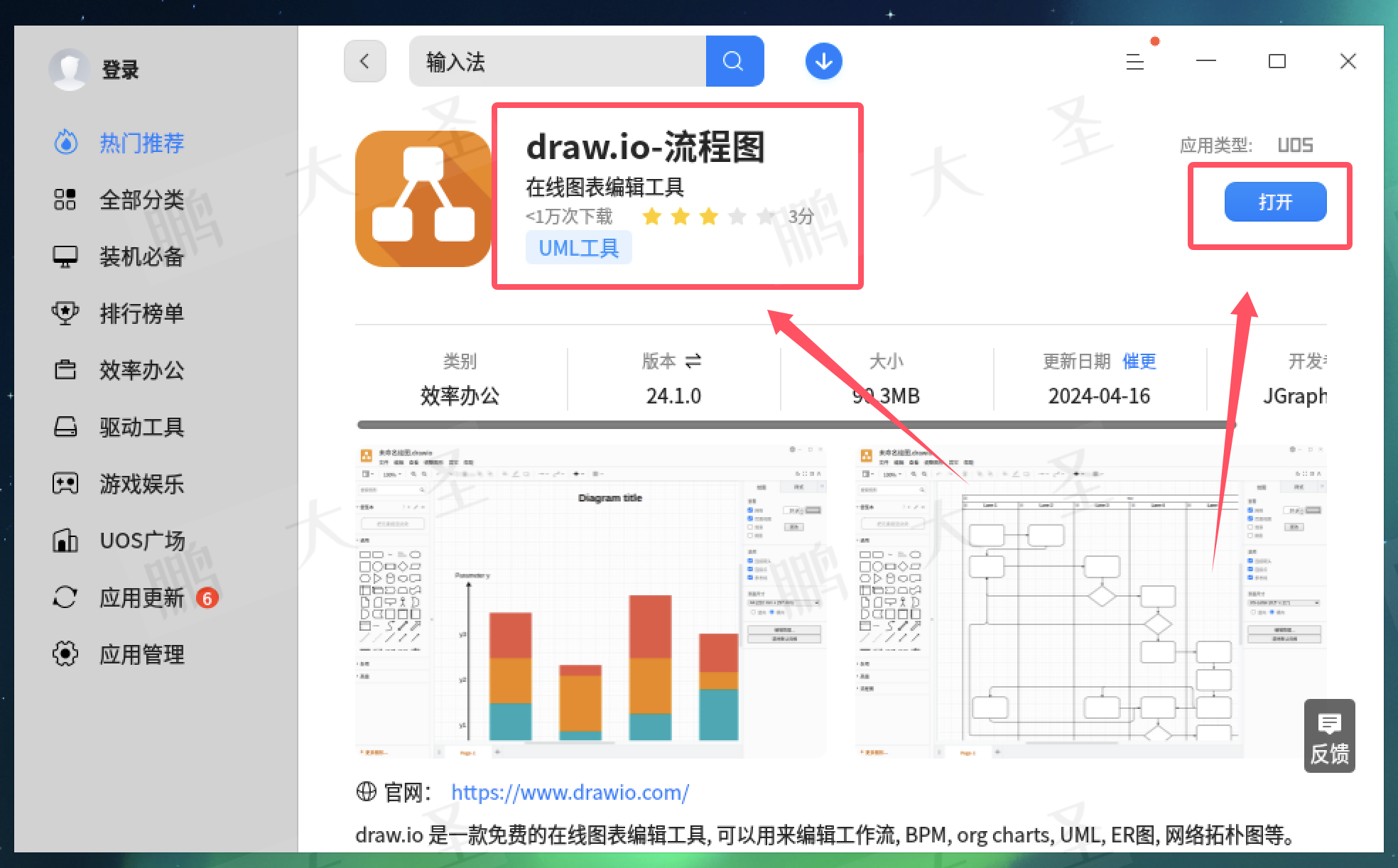Open 应用更新 with 6 updates
The height and width of the screenshot is (868, 1398).
pos(141,597)
